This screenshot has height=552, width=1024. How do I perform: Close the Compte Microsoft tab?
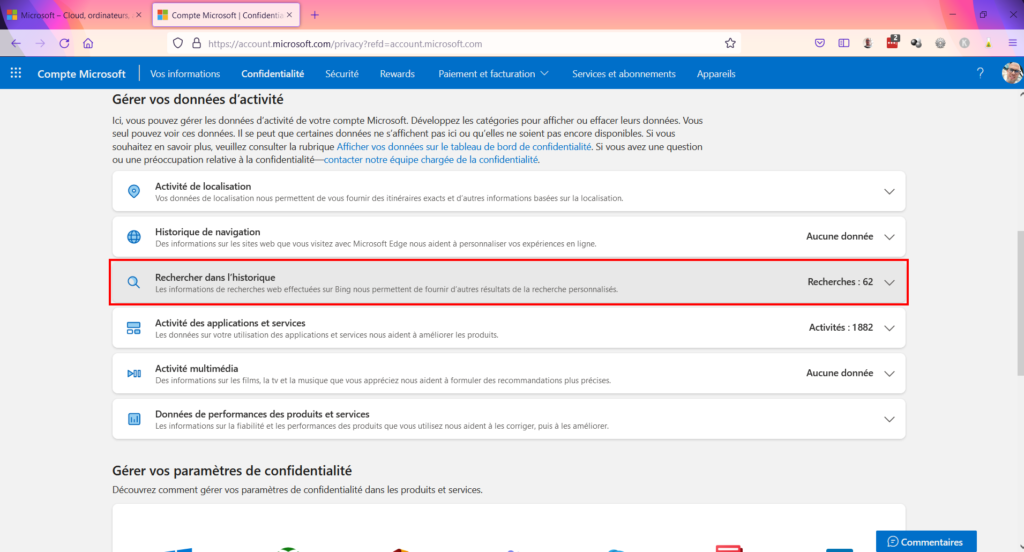[289, 14]
